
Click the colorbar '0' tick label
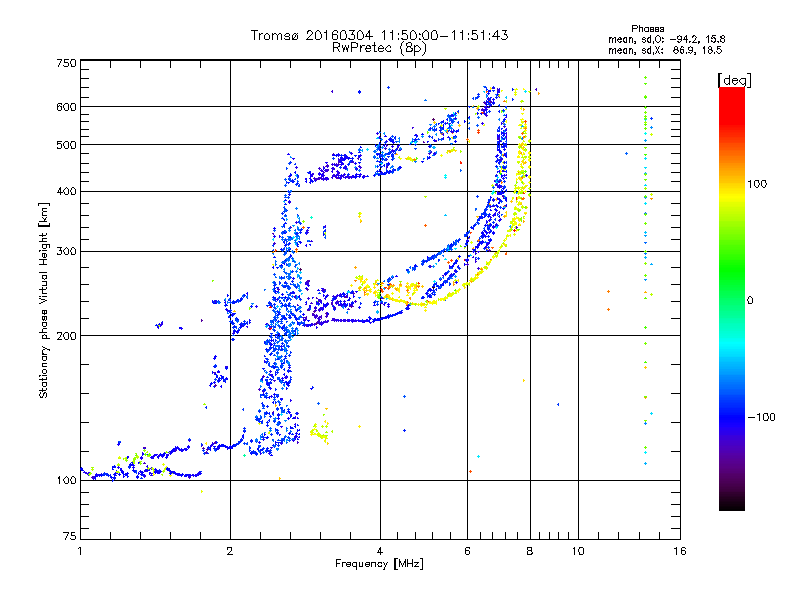tap(750, 300)
